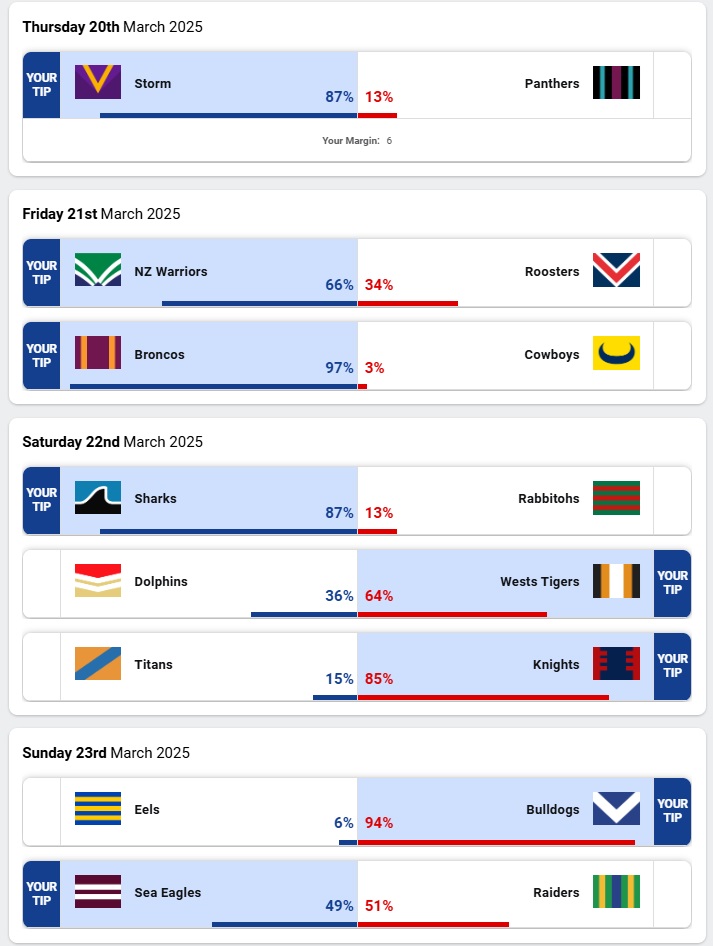This screenshot has width=713, height=946.
Task: Select the Broncos team name
Action: click(x=159, y=354)
